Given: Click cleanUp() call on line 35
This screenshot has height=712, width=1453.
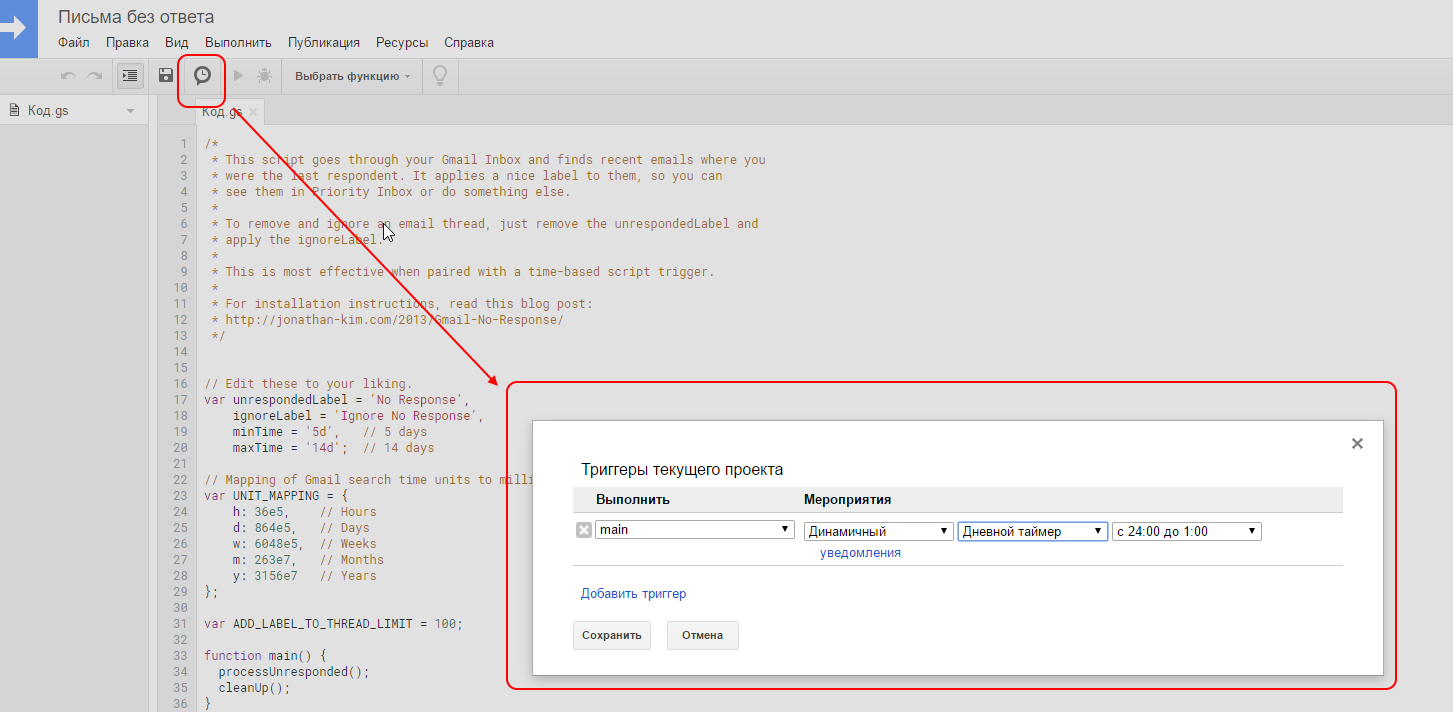Looking at the screenshot, I should [x=254, y=688].
